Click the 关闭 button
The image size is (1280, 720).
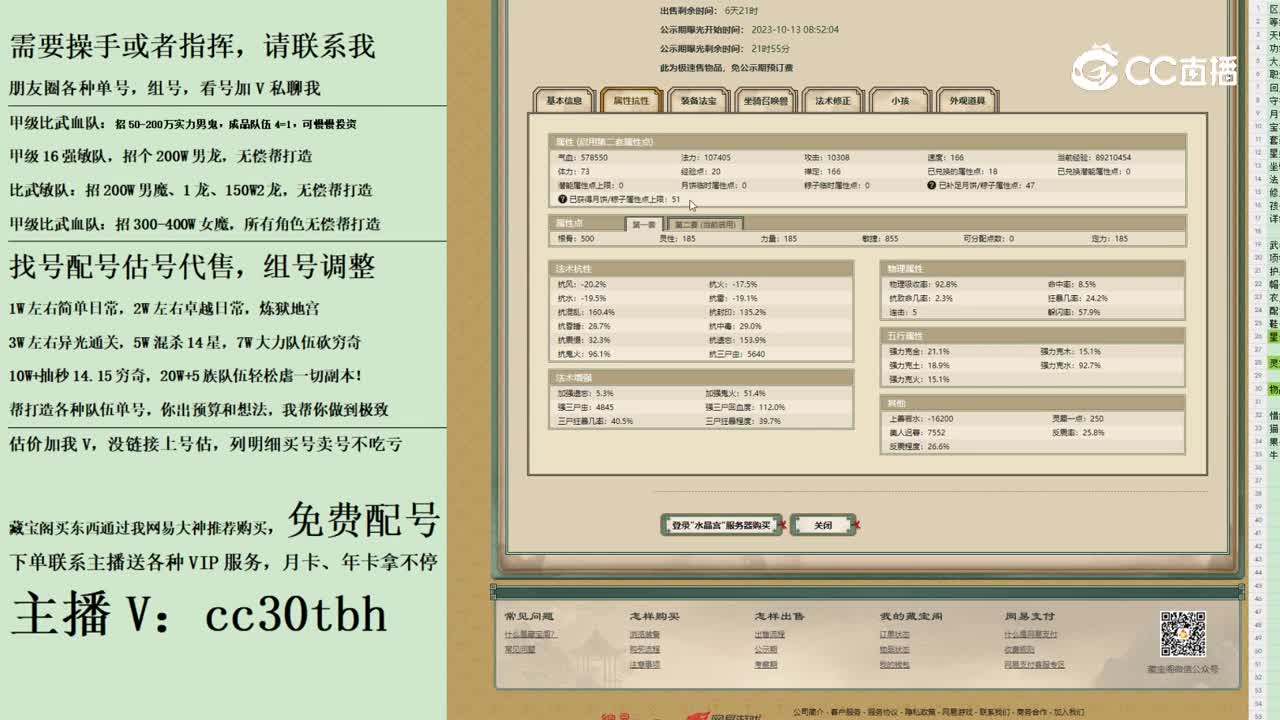(x=823, y=525)
